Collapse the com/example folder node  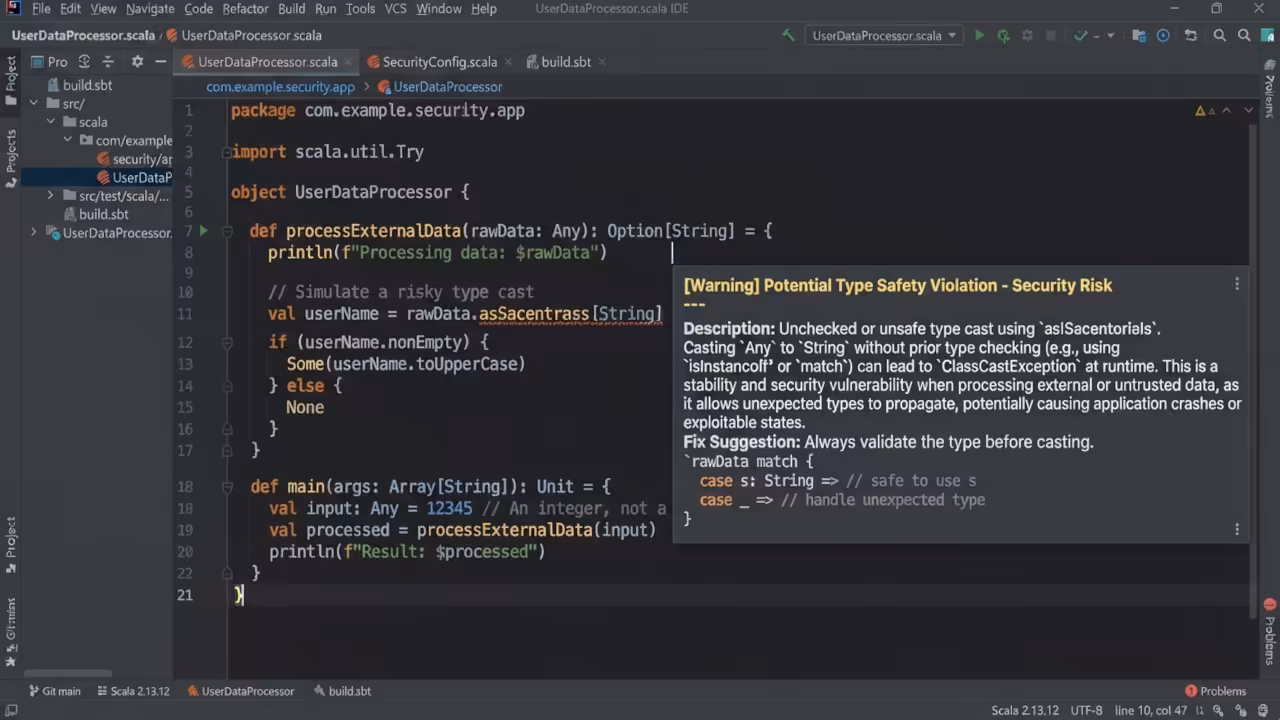[x=68, y=140]
